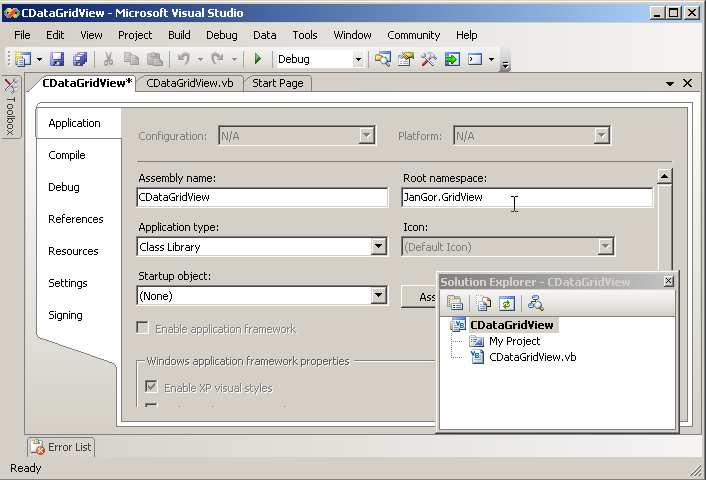Click View Class Diagram icon in Solution Explorer
This screenshot has width=706, height=480.
pyautogui.click(x=535, y=303)
